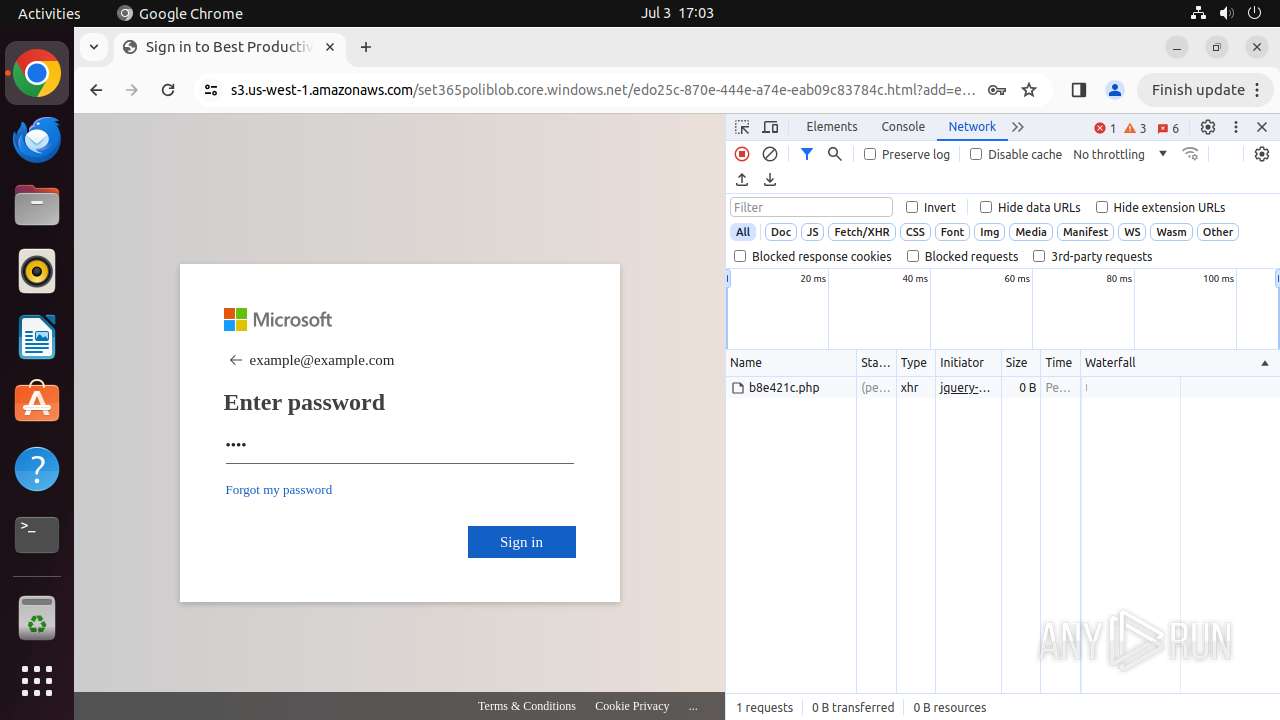Viewport: 1280px width, 720px height.
Task: Focus the password input field
Action: (x=400, y=445)
